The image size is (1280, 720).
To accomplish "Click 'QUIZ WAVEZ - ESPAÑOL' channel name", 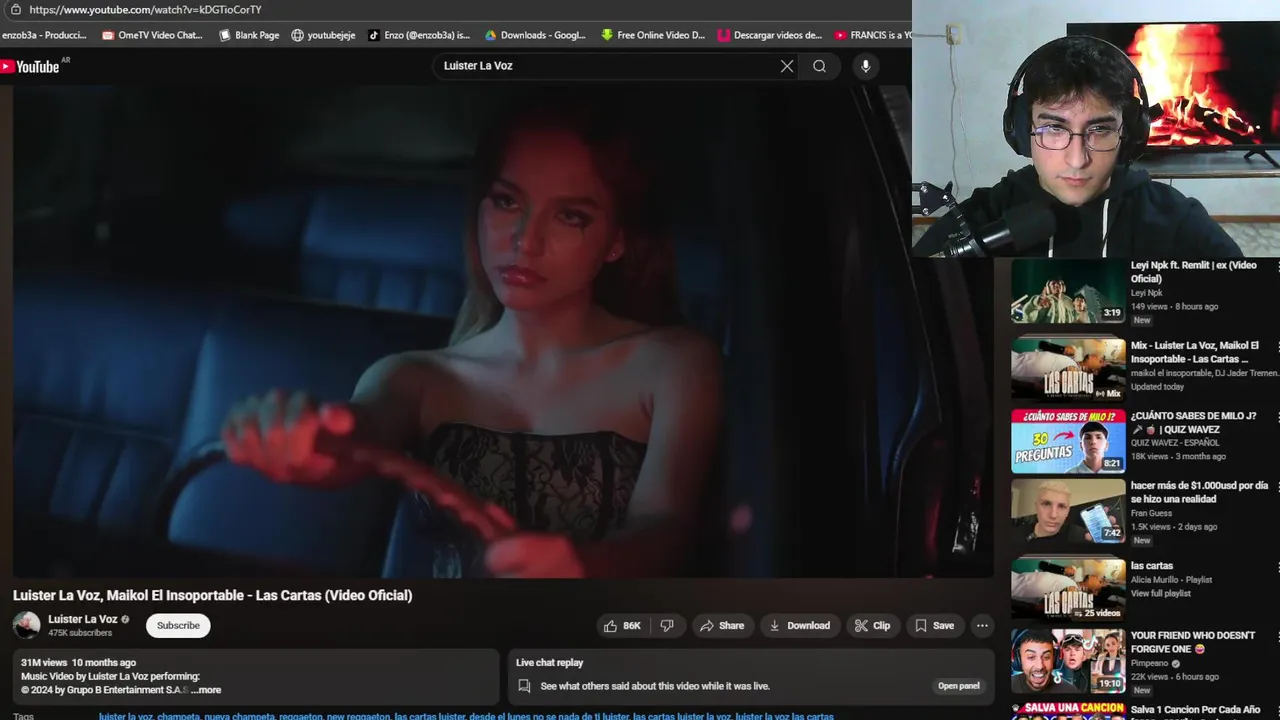I will click(x=1175, y=443).
